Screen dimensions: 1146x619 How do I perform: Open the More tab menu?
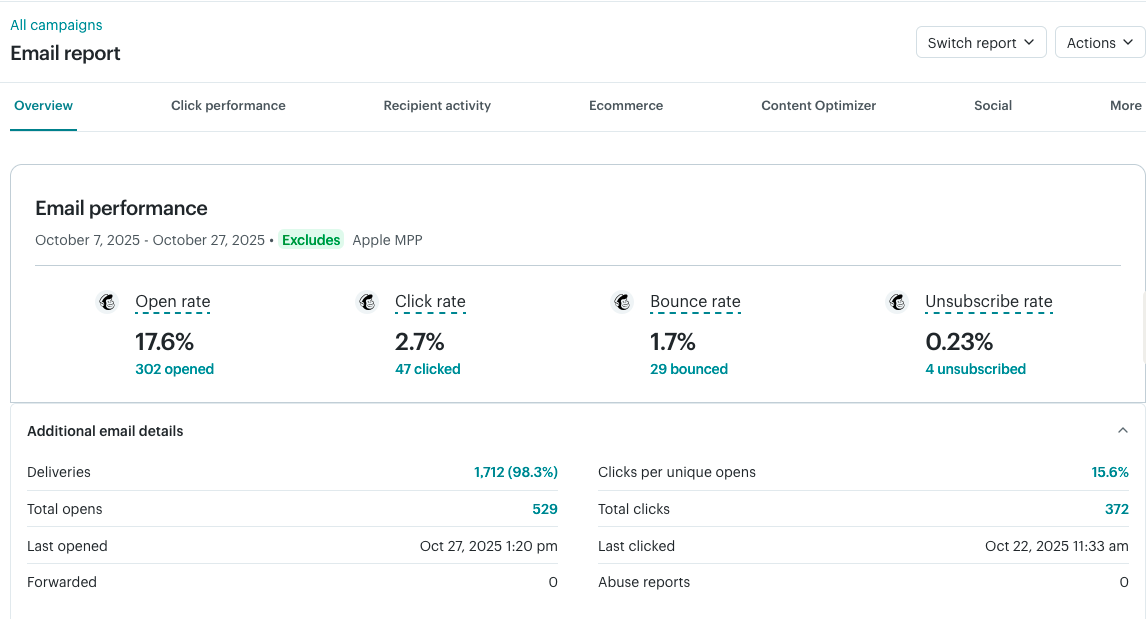(1125, 105)
